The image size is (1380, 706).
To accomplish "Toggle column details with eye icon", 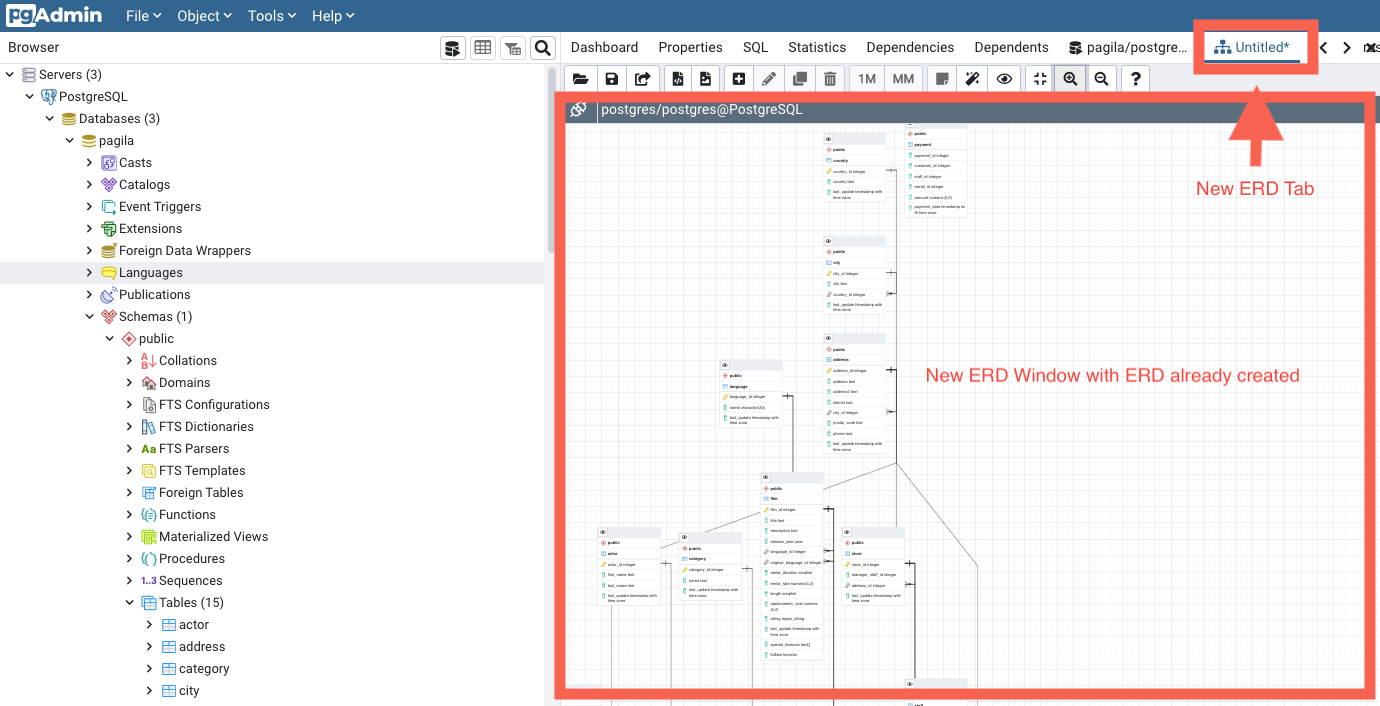I will 1005,78.
